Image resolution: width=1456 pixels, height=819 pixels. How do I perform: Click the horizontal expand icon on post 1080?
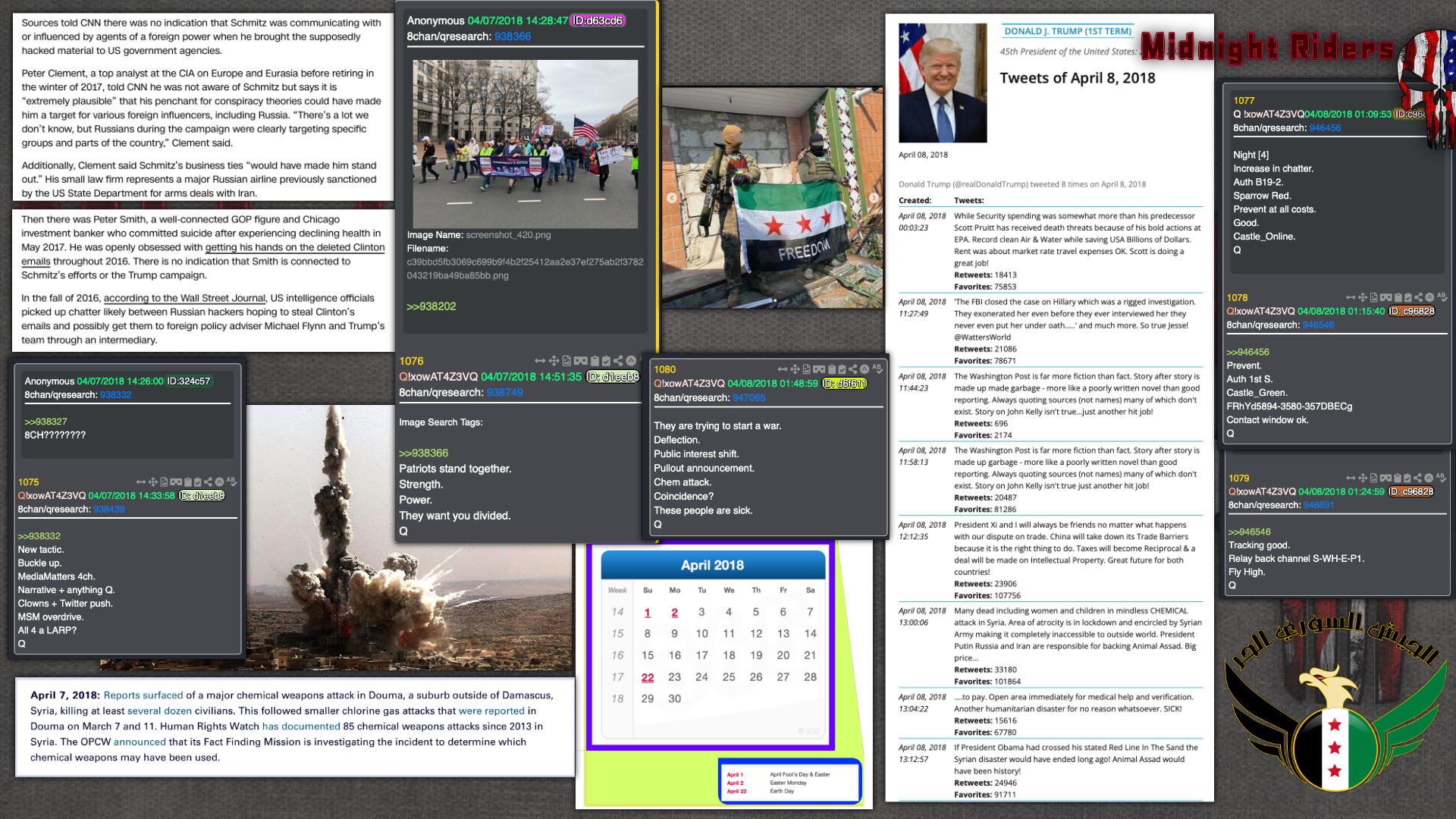(x=783, y=369)
